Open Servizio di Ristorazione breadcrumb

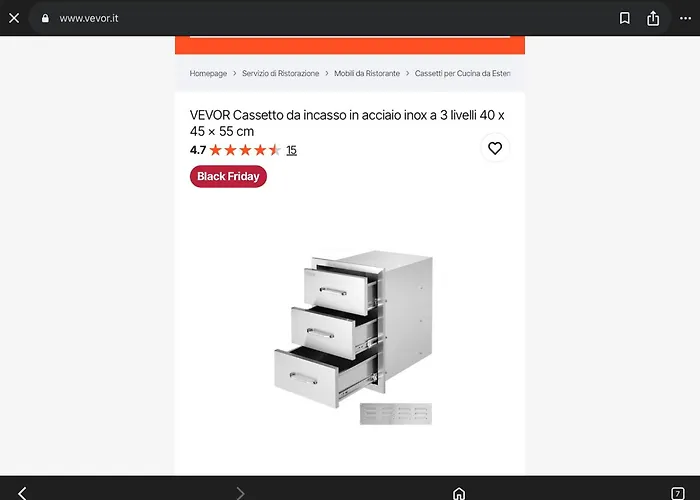280,73
